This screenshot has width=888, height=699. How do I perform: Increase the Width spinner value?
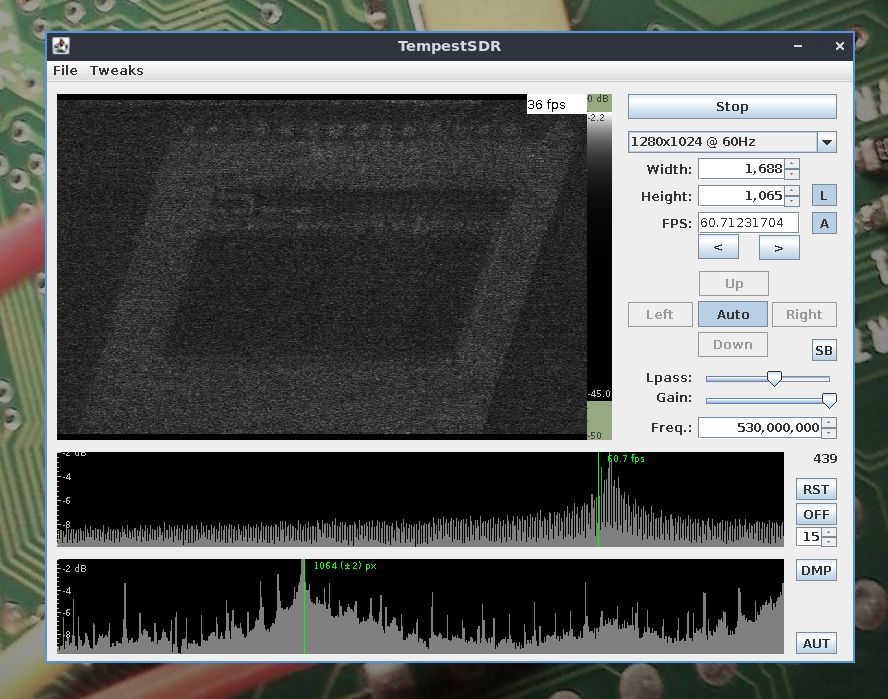792,164
